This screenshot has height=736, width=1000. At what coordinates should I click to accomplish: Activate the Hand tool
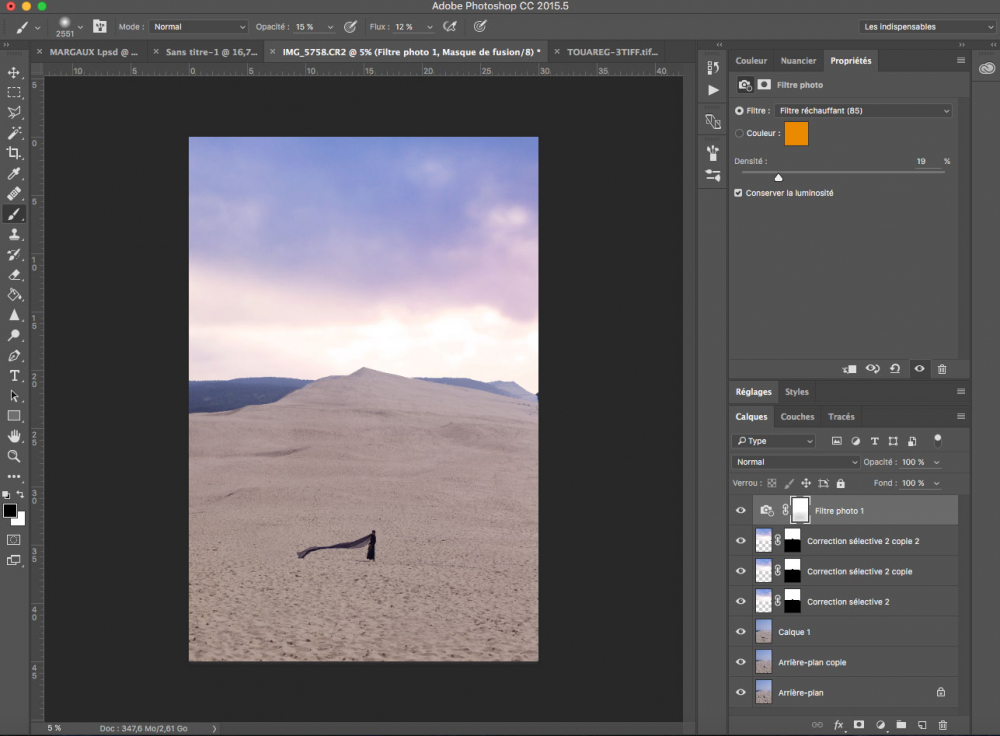pos(14,436)
